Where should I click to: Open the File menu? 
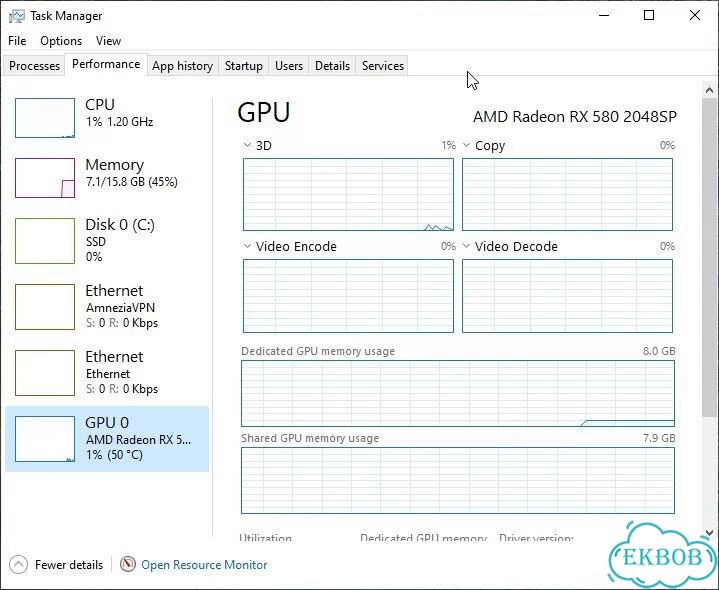(x=17, y=41)
